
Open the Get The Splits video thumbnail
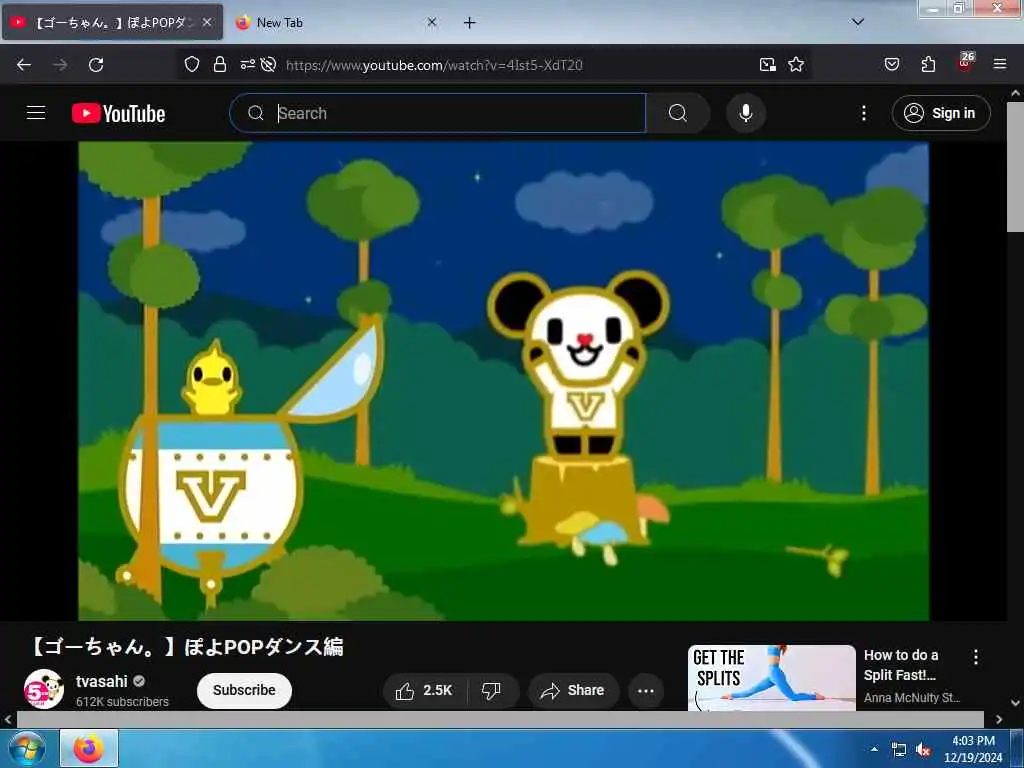pyautogui.click(x=771, y=678)
